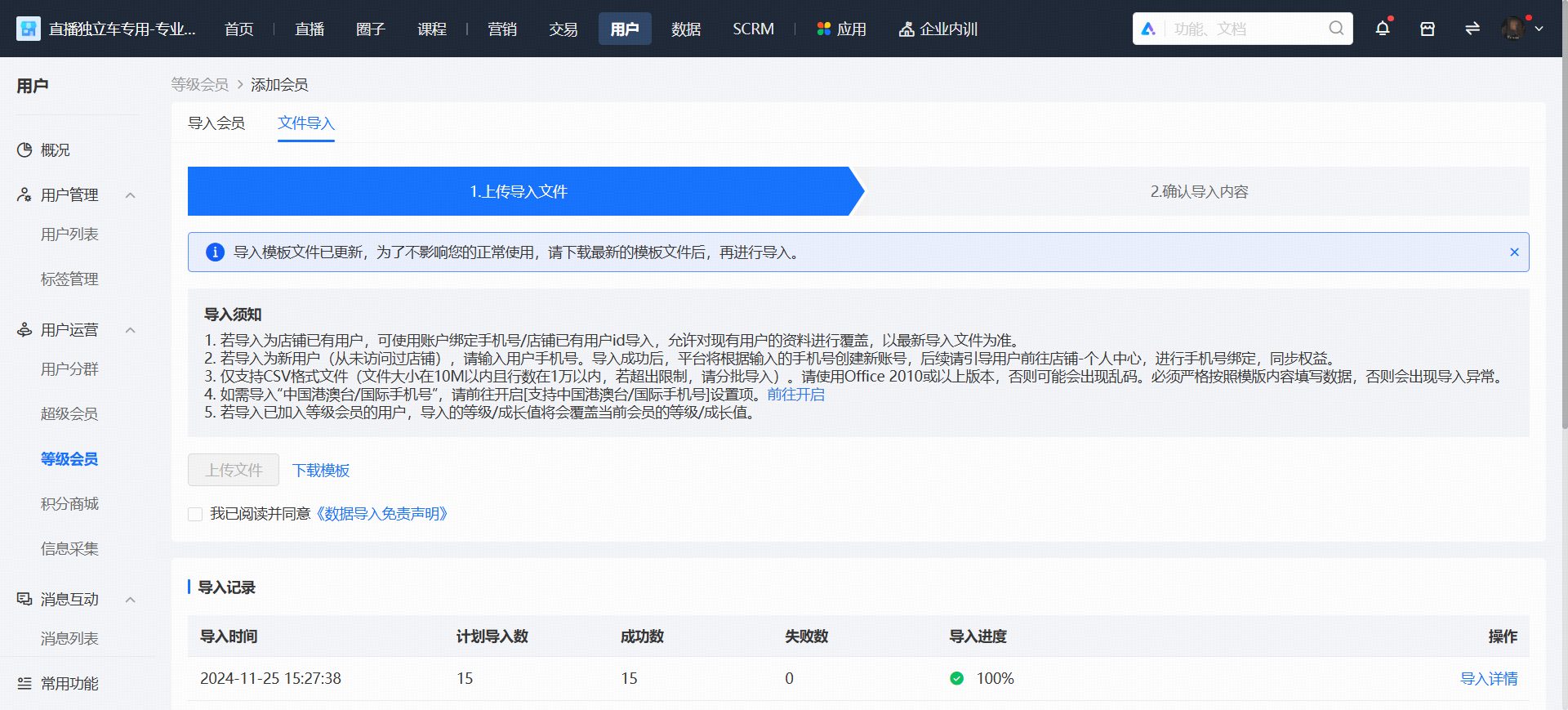Click the store name 直播独立车专用-专业...

click(x=122, y=29)
